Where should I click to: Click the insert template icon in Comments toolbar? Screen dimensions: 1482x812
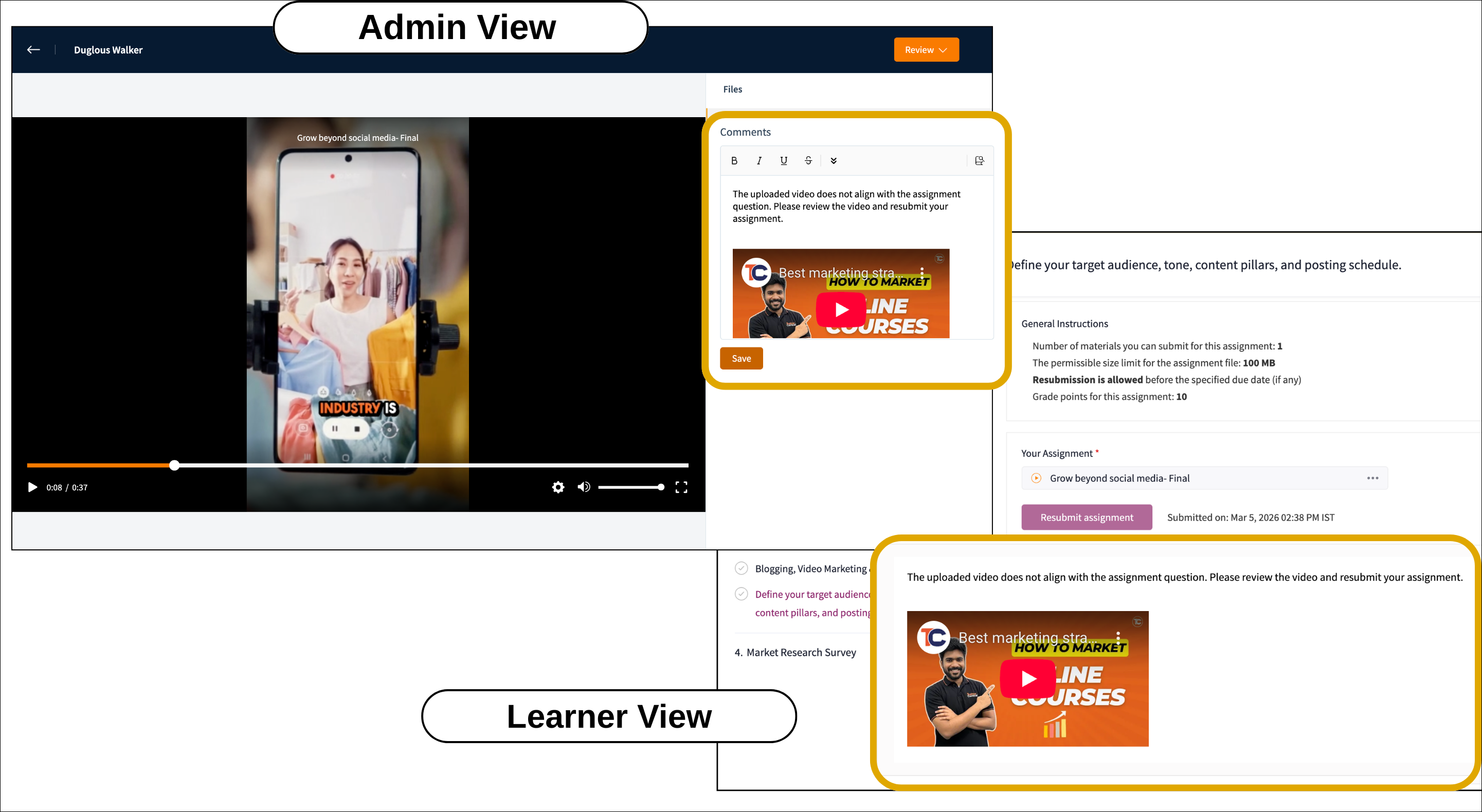tap(979, 160)
